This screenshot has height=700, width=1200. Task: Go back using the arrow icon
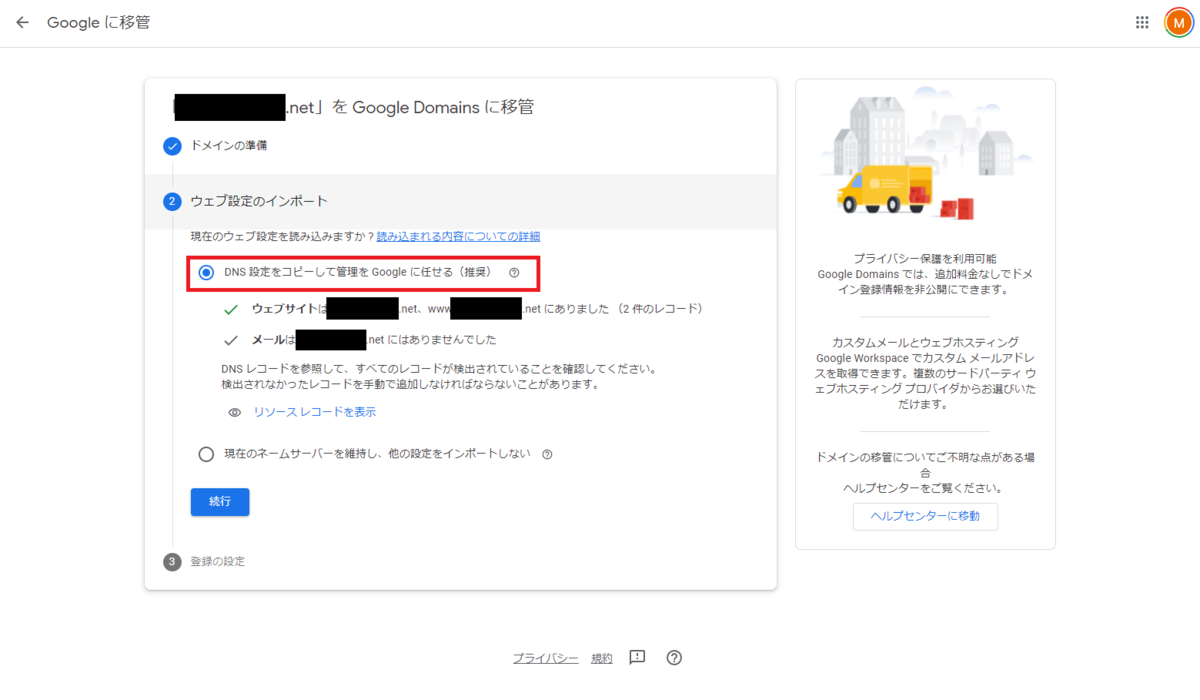coord(22,22)
